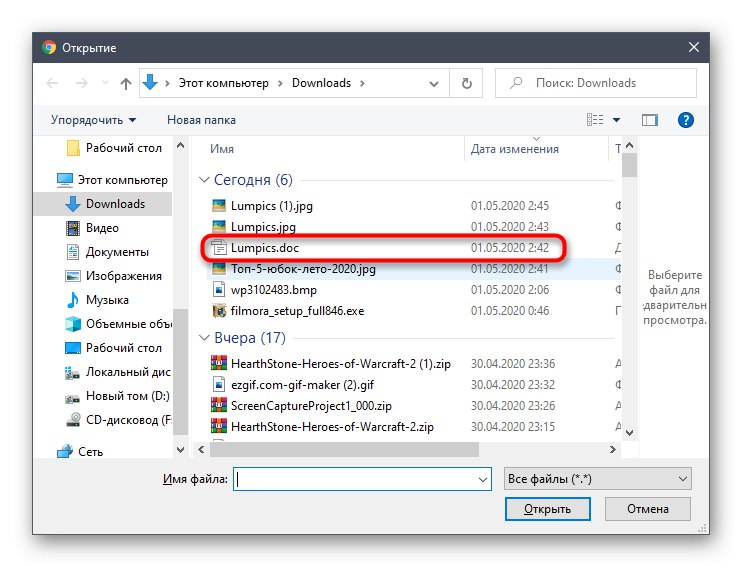Close the 'Открытие' dialog window
Viewport: 742px width, 567px height.
click(x=694, y=47)
